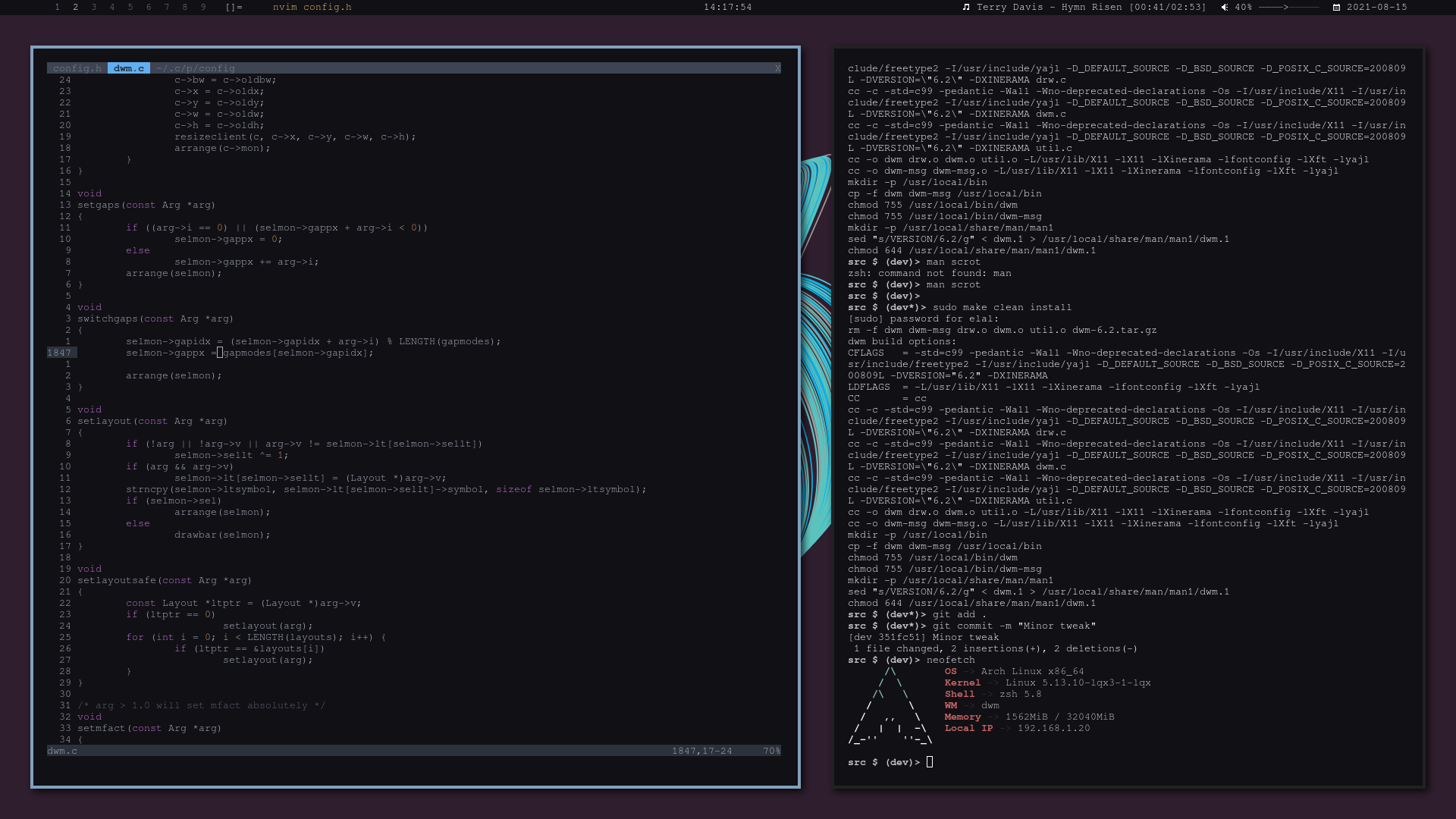The width and height of the screenshot is (1456, 819).
Task: Click the comment 'arg > 1.0 will set mfact absolutely'
Action: [x=201, y=705]
